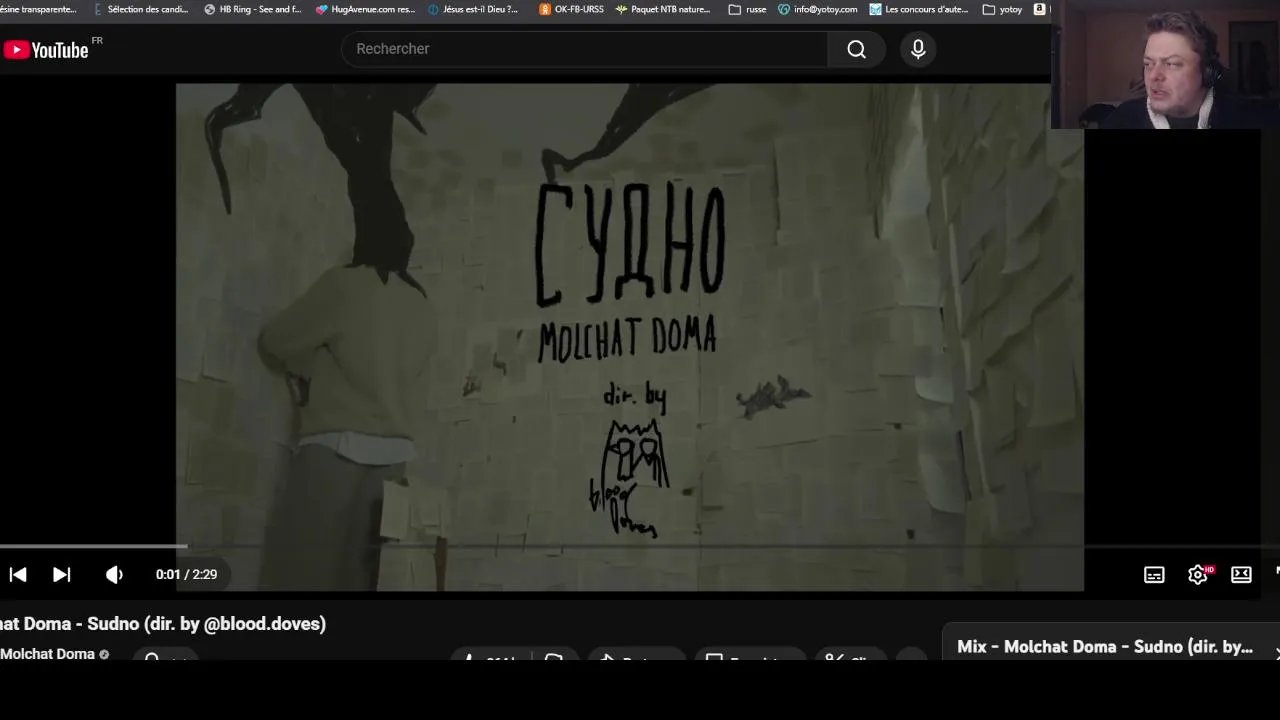Expand the yotoy bookmarks folder
The image size is (1280, 720).
coord(1002,9)
